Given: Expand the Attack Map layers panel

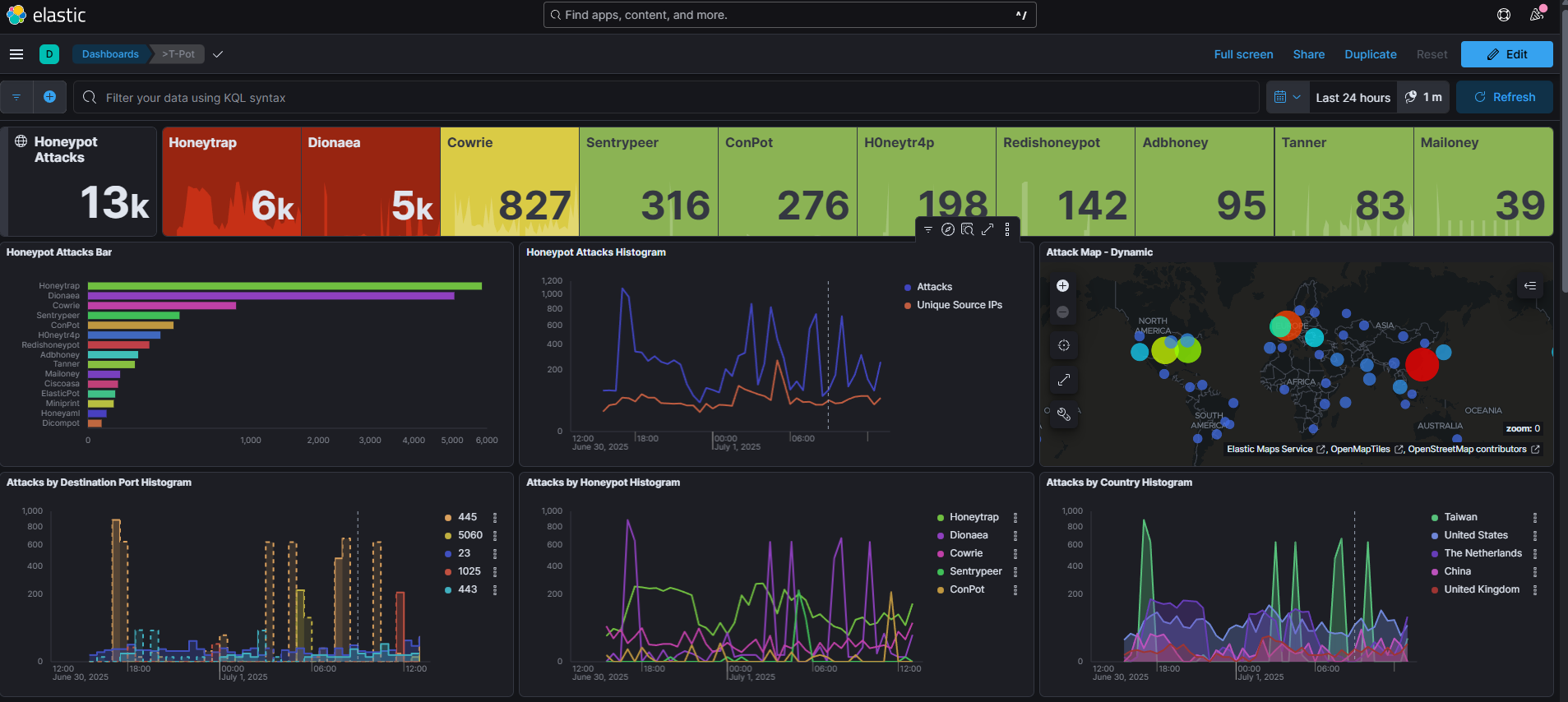Looking at the screenshot, I should pos(1530,286).
